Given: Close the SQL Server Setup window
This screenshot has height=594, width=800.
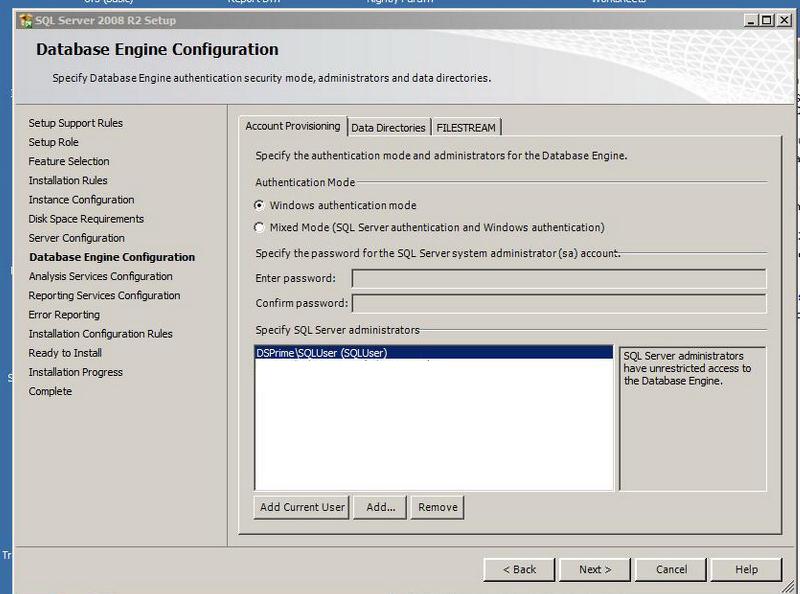Looking at the screenshot, I should coord(784,20).
